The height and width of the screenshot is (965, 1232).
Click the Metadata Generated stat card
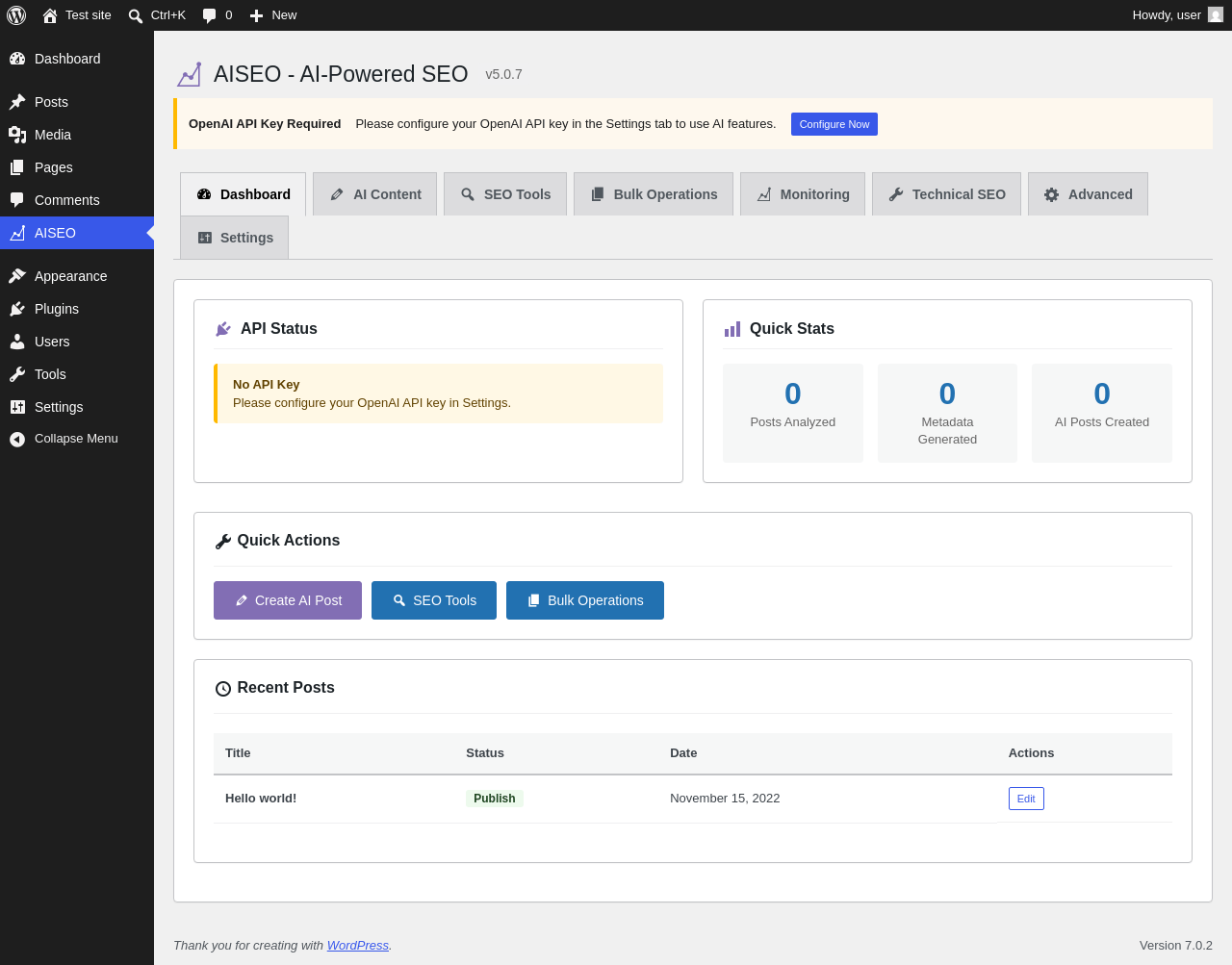click(947, 413)
